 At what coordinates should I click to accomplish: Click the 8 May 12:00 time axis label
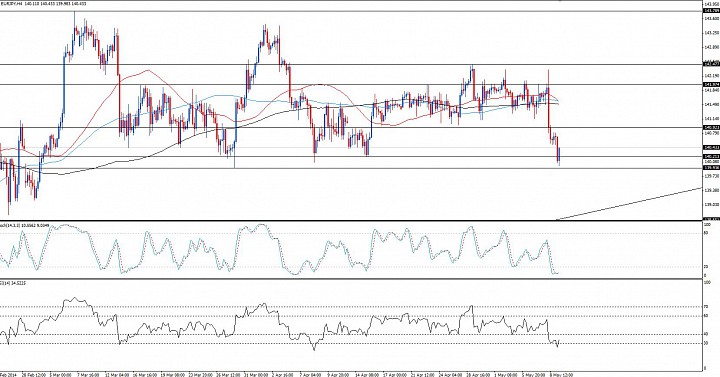(561, 375)
